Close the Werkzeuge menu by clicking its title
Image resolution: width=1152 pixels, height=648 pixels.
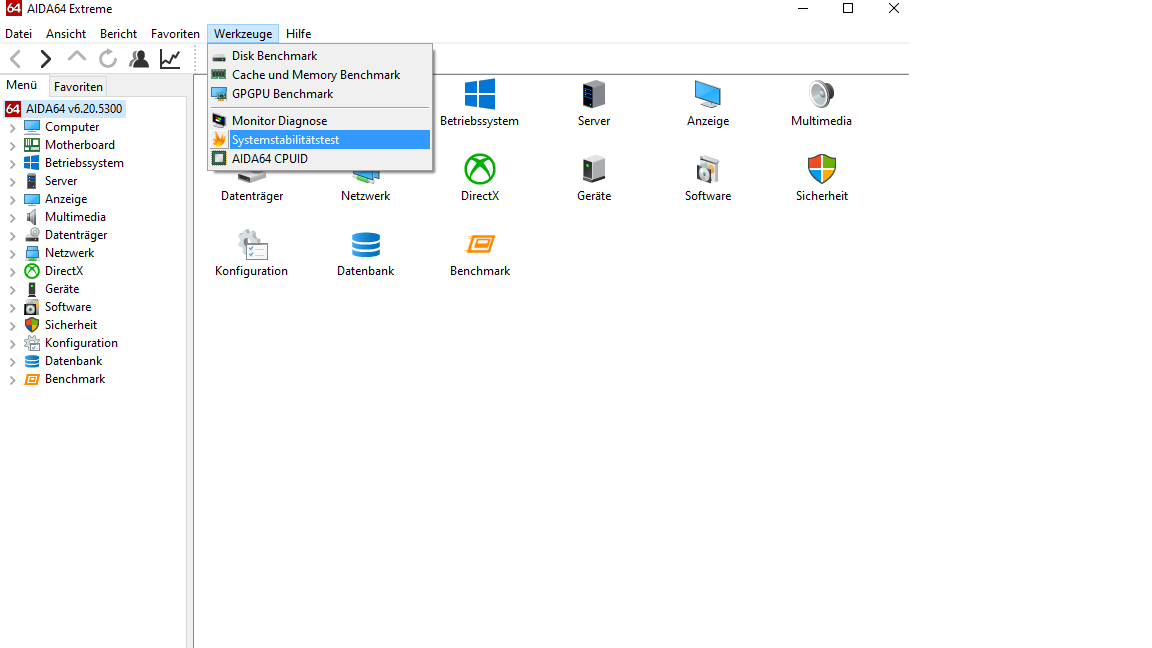click(242, 34)
